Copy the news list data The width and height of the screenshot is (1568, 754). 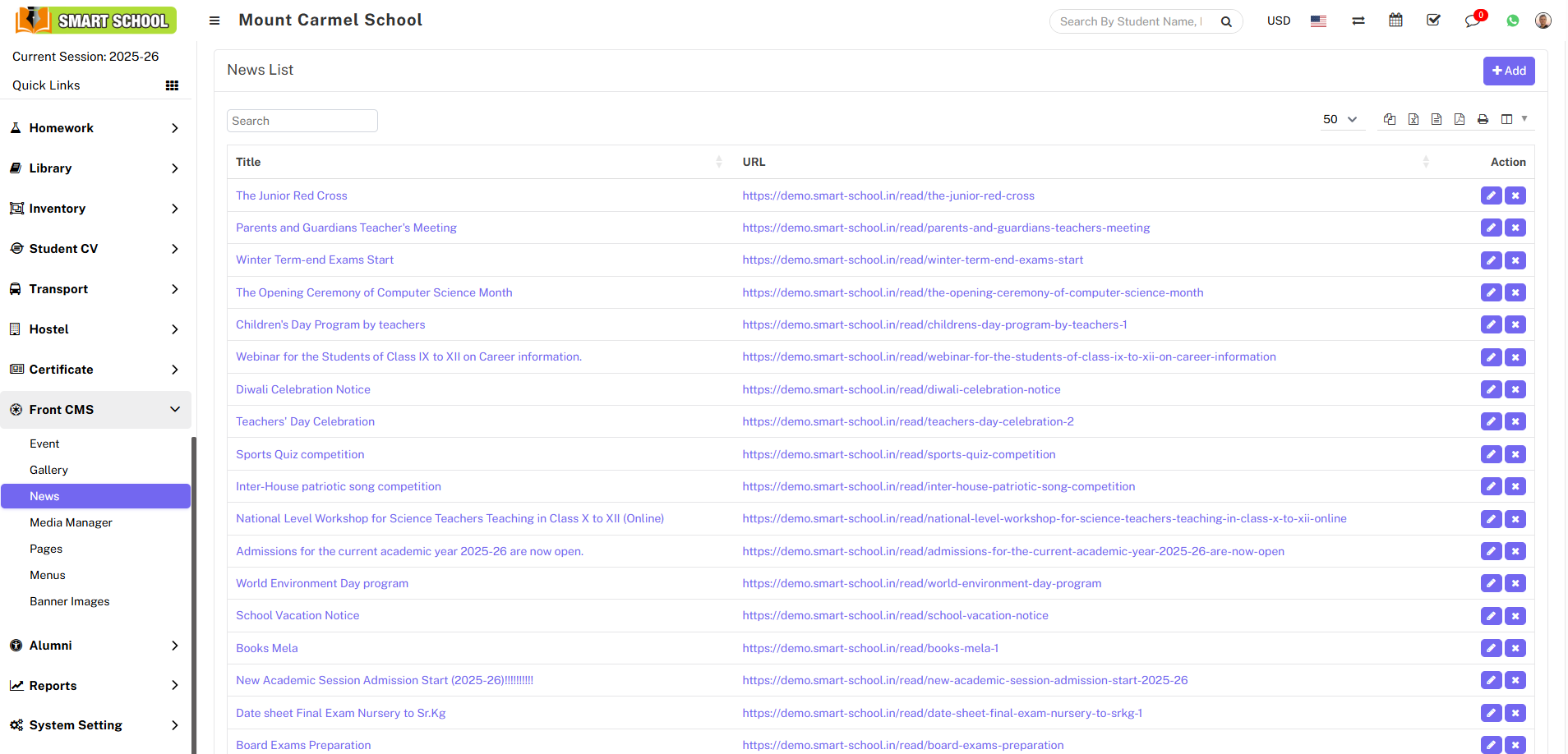pos(1390,119)
